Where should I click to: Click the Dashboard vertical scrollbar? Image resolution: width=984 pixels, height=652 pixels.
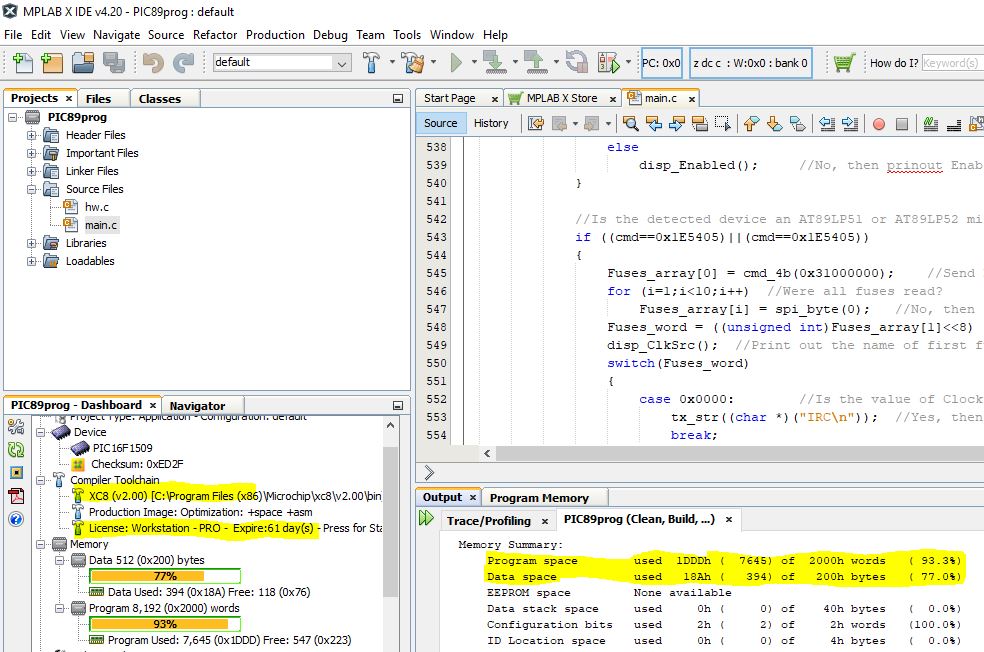click(390, 521)
